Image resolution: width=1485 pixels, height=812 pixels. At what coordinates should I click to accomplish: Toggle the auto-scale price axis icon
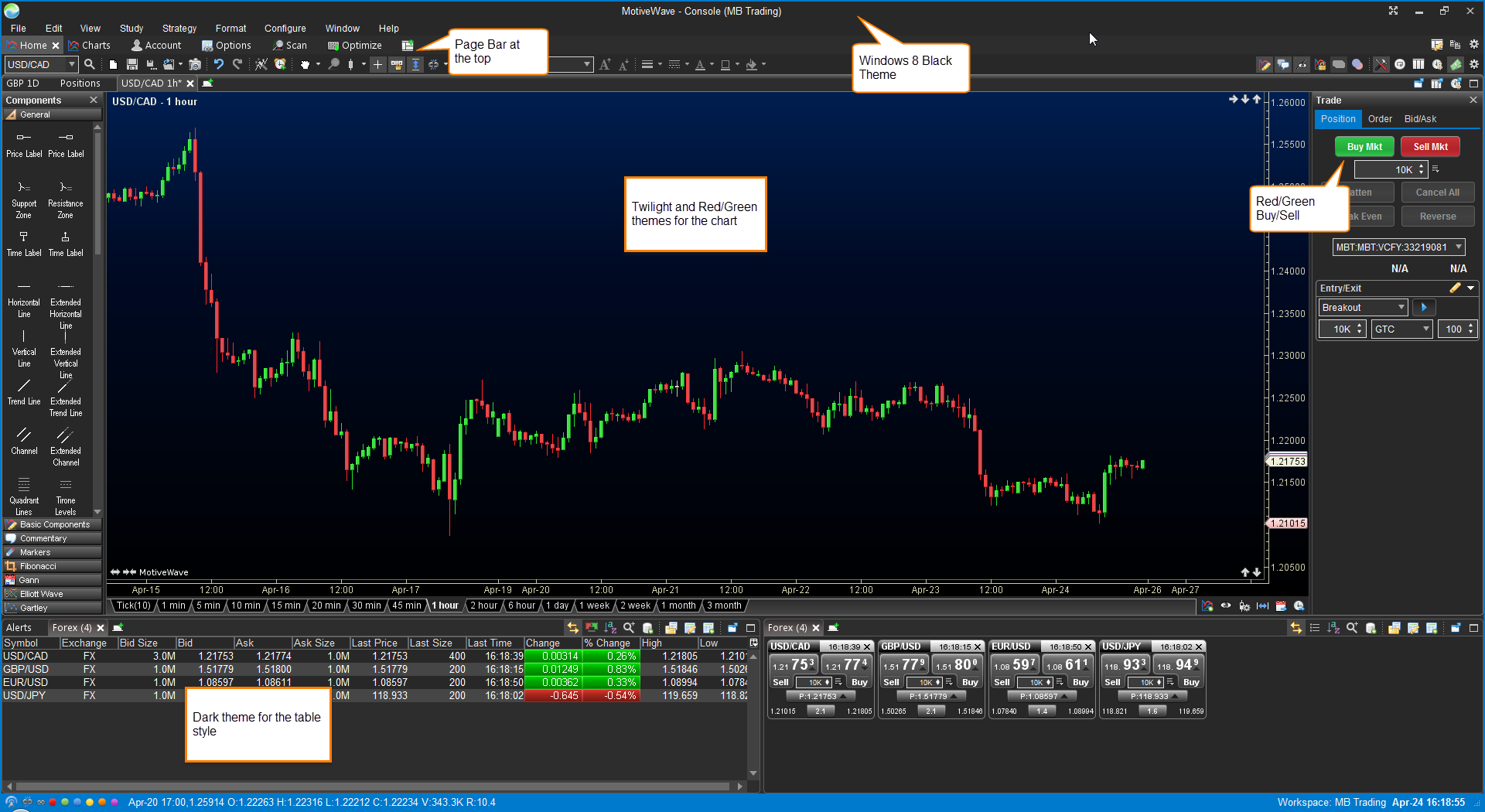coord(415,64)
